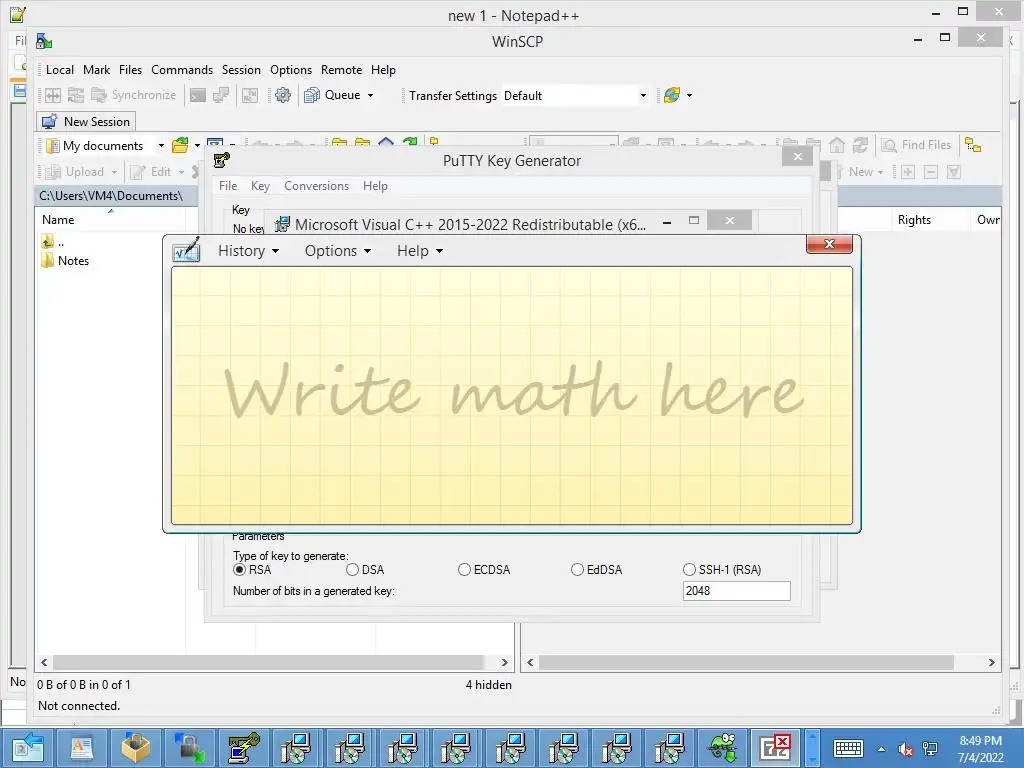The height and width of the screenshot is (768, 1024).
Task: Open the History dropdown in Math Input Panel
Action: click(248, 251)
